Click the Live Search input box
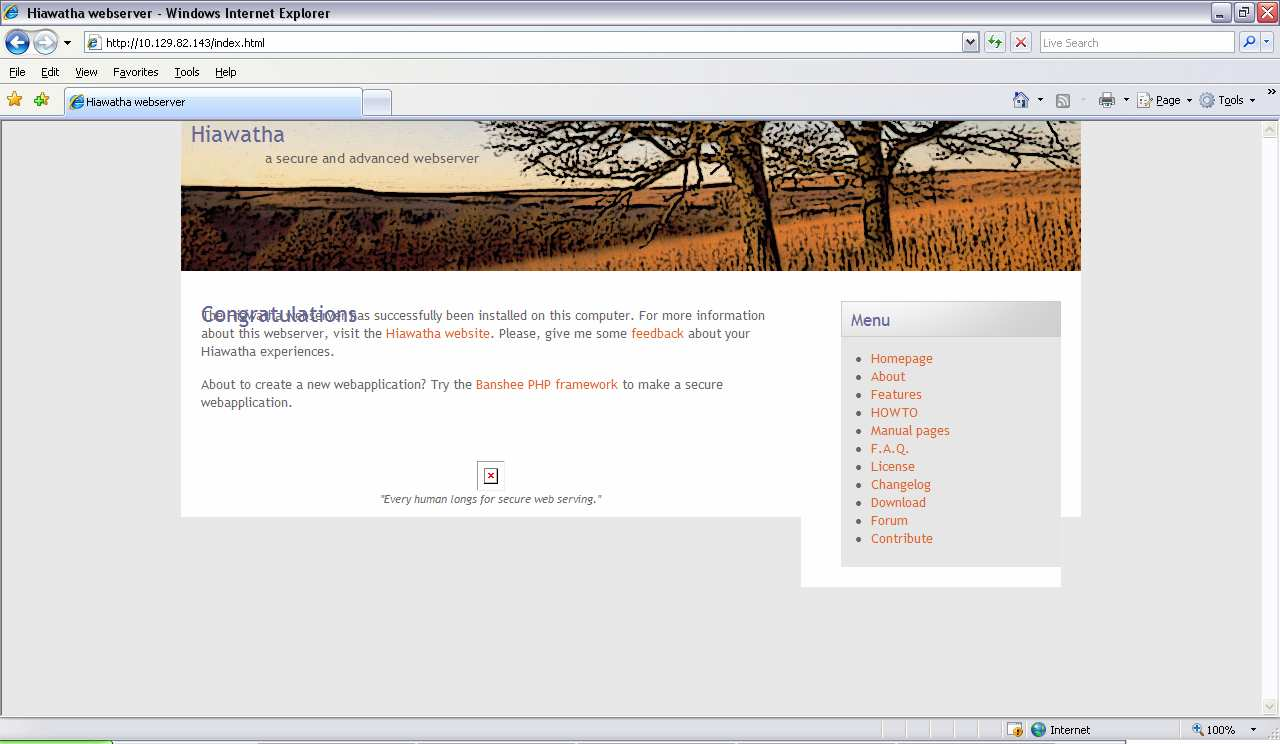This screenshot has height=744, width=1280. (x=1137, y=42)
